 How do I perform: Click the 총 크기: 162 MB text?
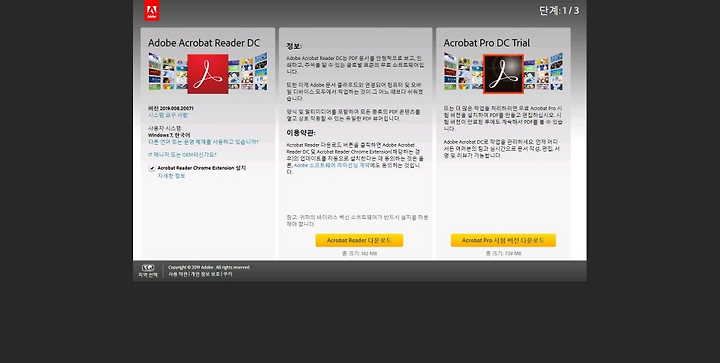(x=359, y=253)
